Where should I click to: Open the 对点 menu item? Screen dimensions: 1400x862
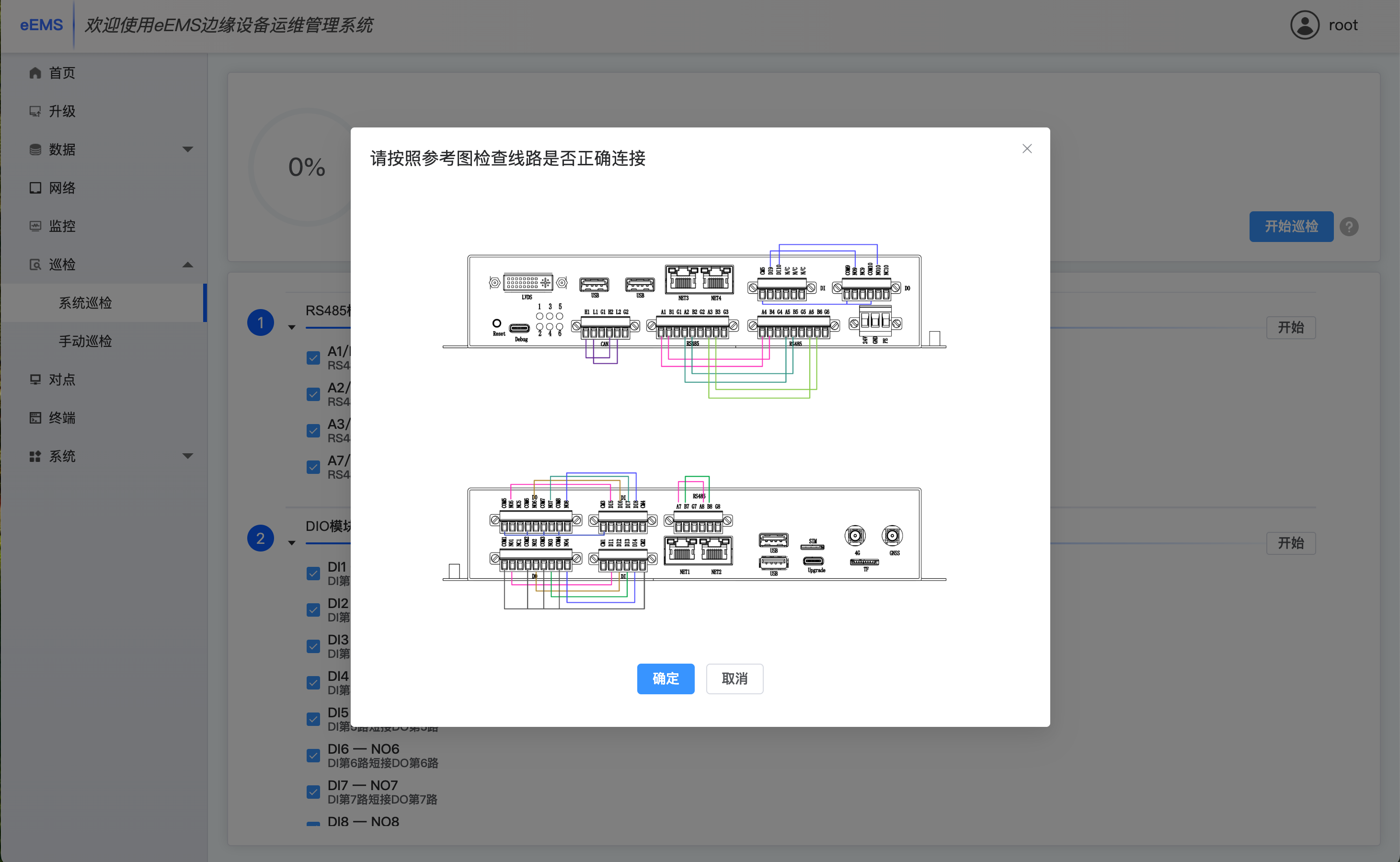103,379
